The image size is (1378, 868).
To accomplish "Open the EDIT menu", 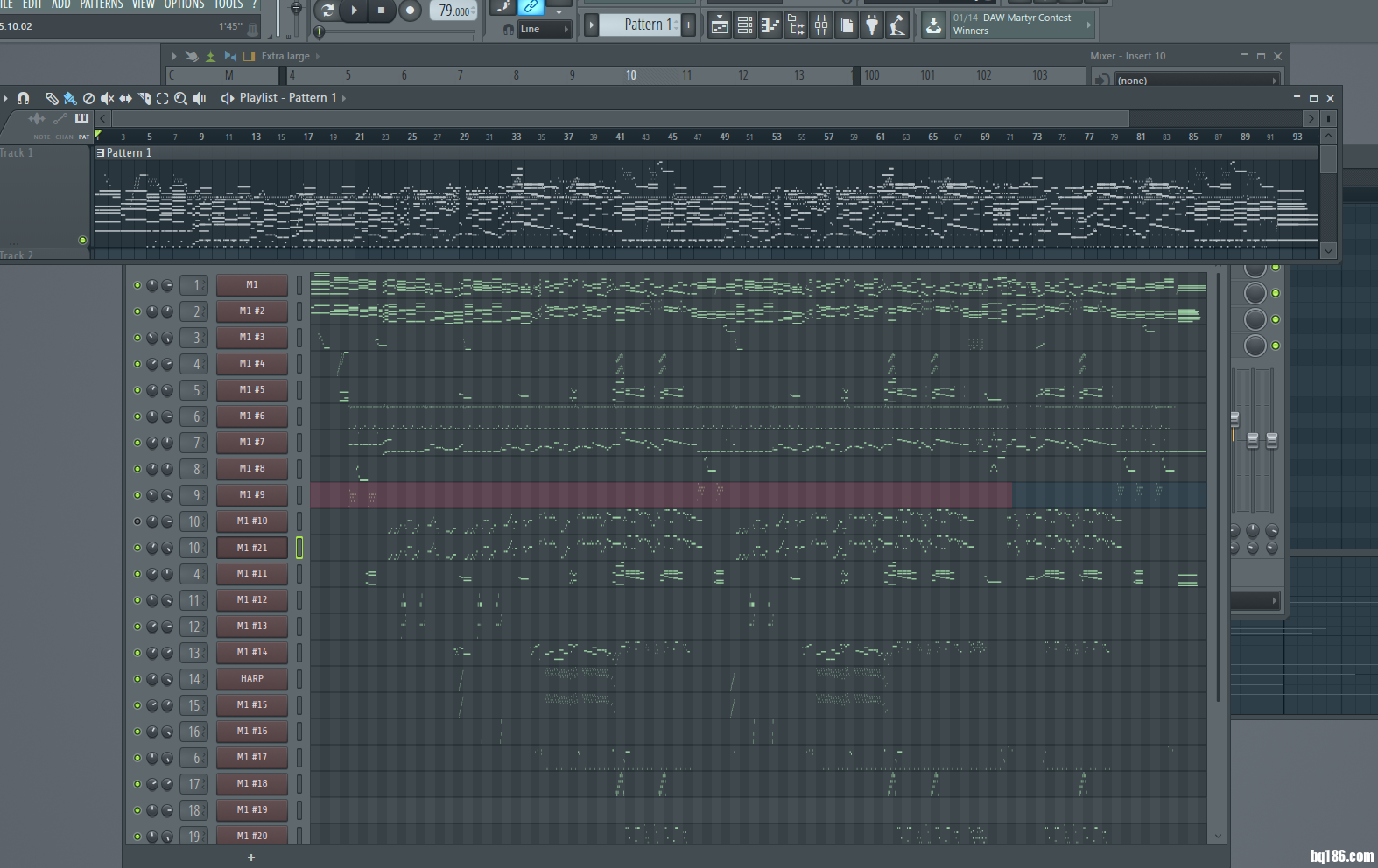I will click(x=32, y=4).
